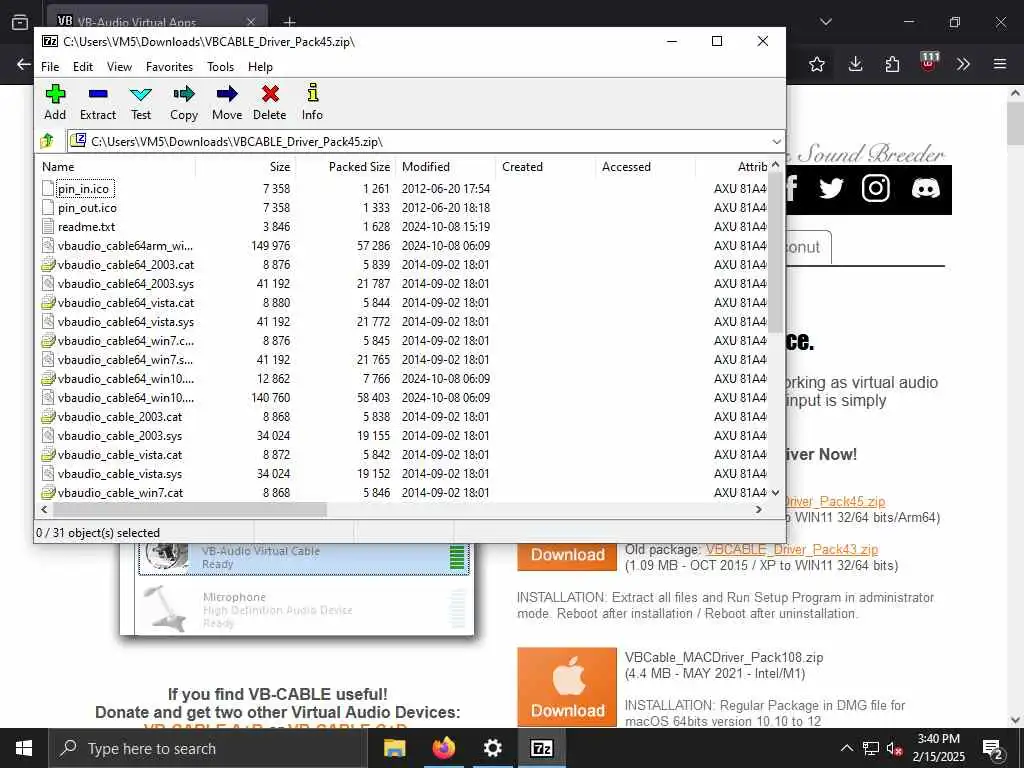Click the red extension badge icon showing 111
The width and height of the screenshot is (1024, 768).
[929, 62]
